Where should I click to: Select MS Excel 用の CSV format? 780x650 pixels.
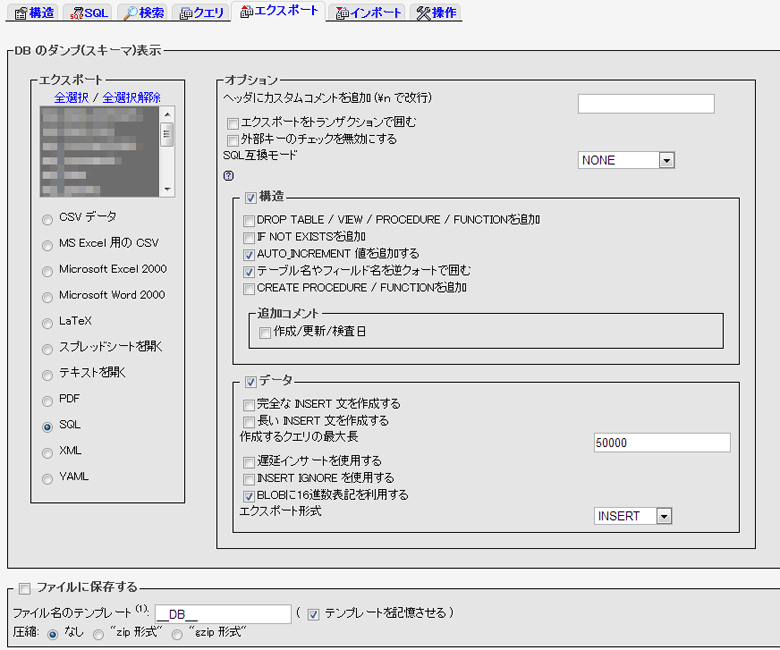tap(47, 245)
